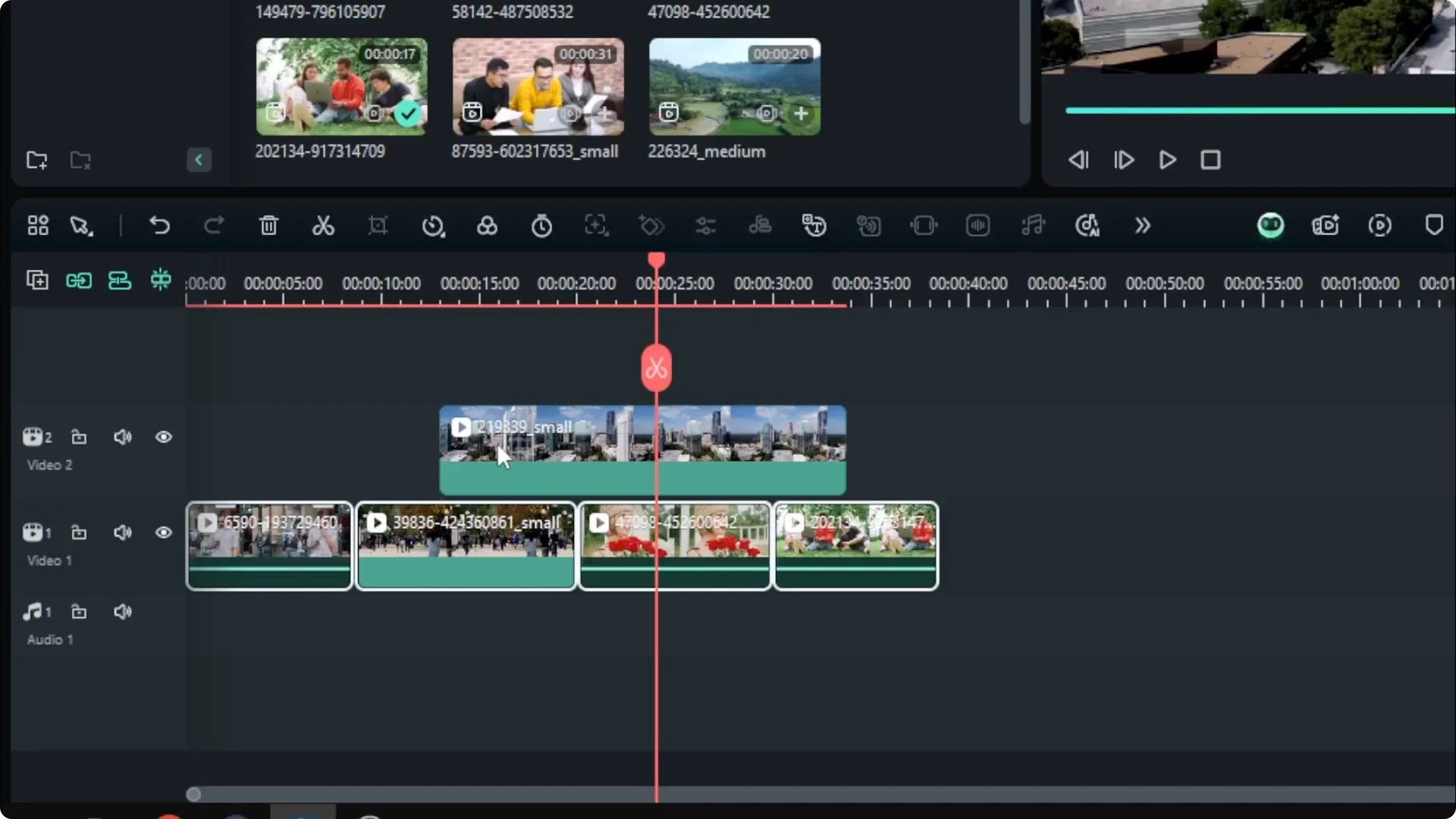Add 226324_medium to the timeline

point(802,114)
